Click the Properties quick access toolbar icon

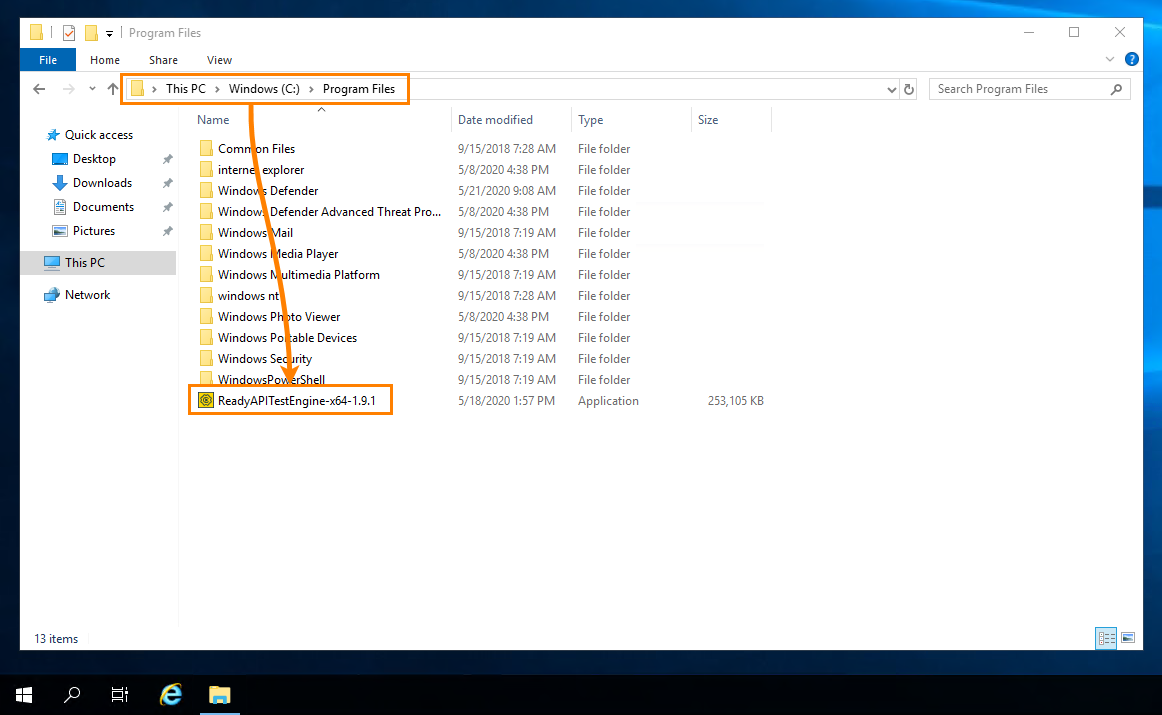tap(69, 33)
